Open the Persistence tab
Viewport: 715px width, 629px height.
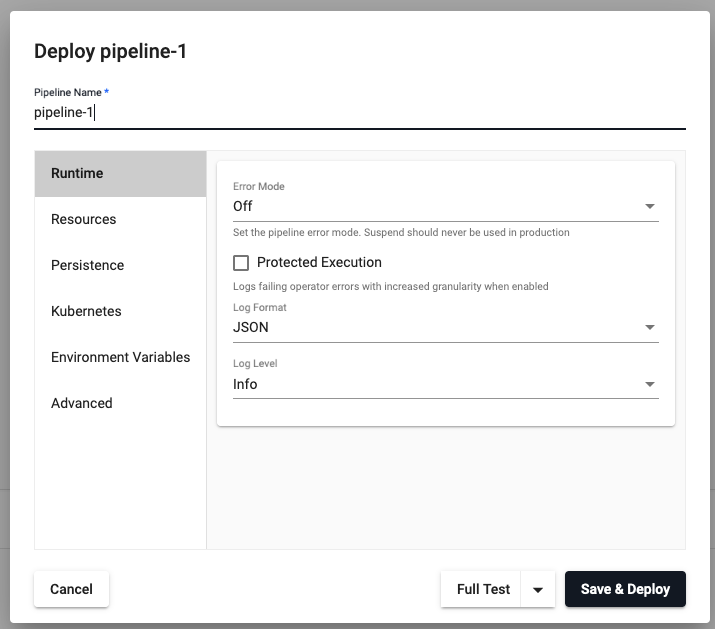click(x=120, y=265)
